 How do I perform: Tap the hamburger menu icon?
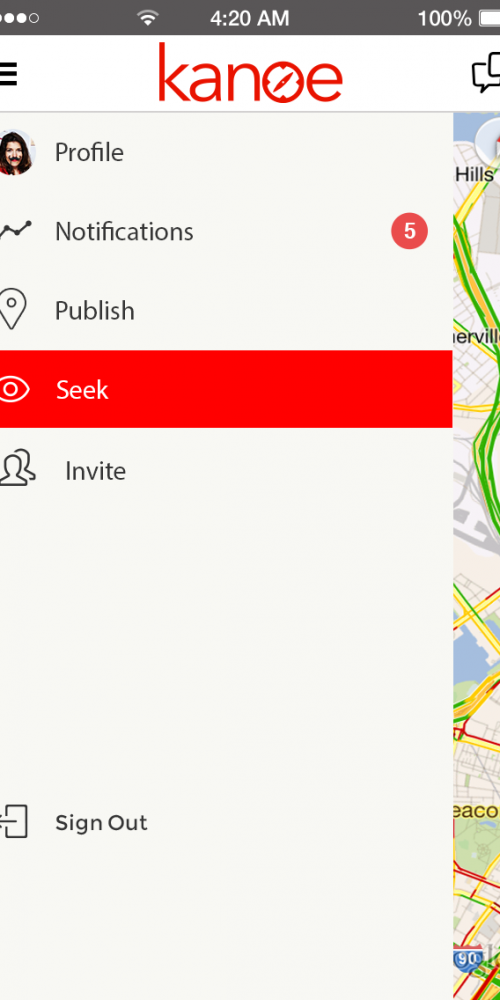click(8, 75)
